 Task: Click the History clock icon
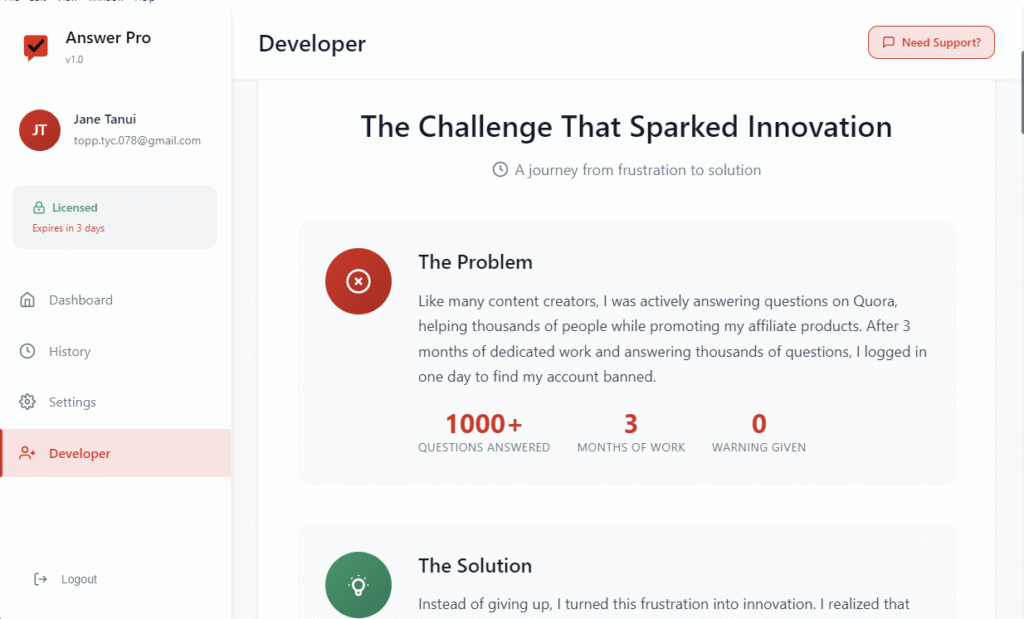[x=27, y=351]
